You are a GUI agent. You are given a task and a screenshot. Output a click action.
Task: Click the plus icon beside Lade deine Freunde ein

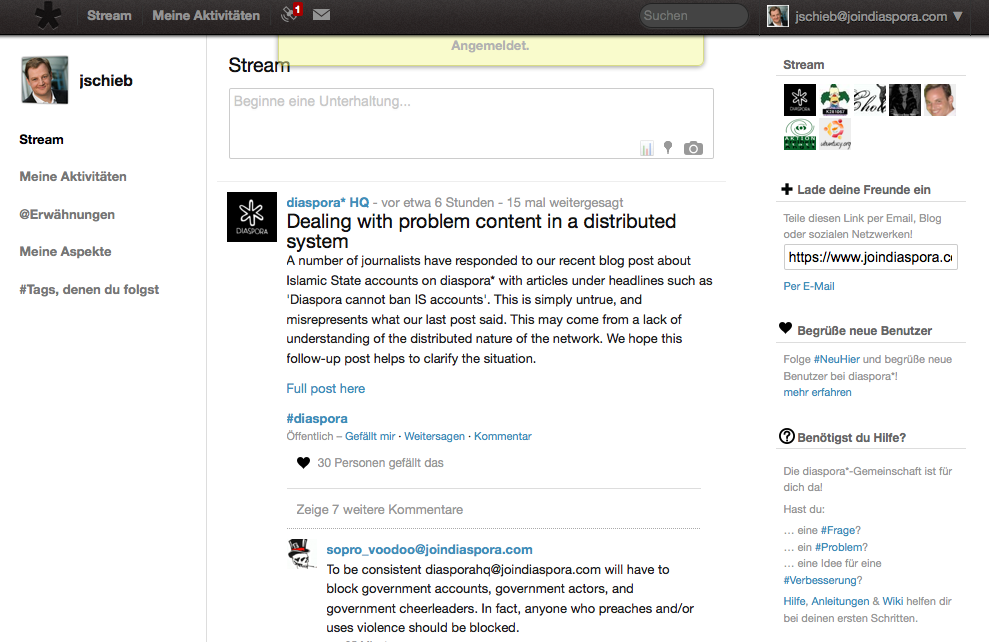pyautogui.click(x=787, y=189)
